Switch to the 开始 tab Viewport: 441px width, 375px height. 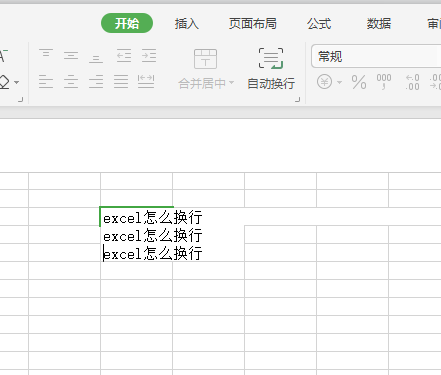pos(127,23)
